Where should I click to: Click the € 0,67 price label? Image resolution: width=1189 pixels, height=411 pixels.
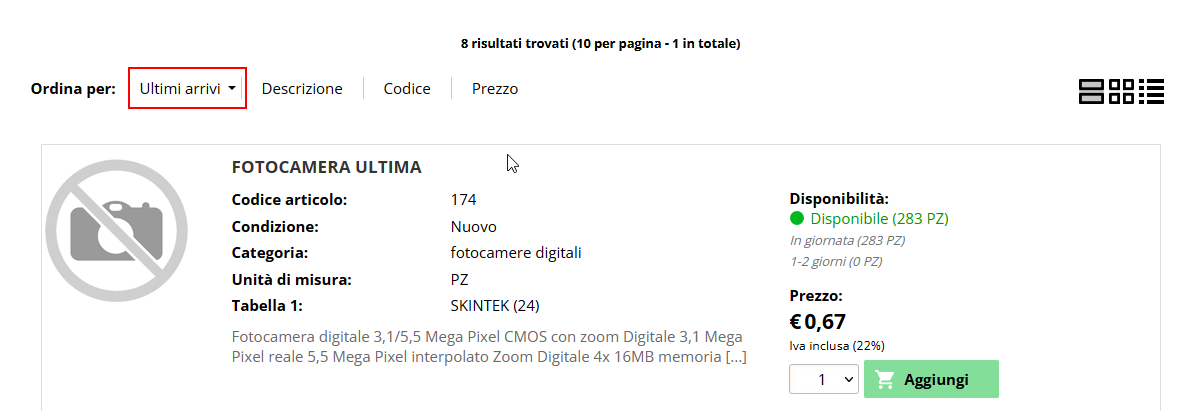(x=817, y=322)
